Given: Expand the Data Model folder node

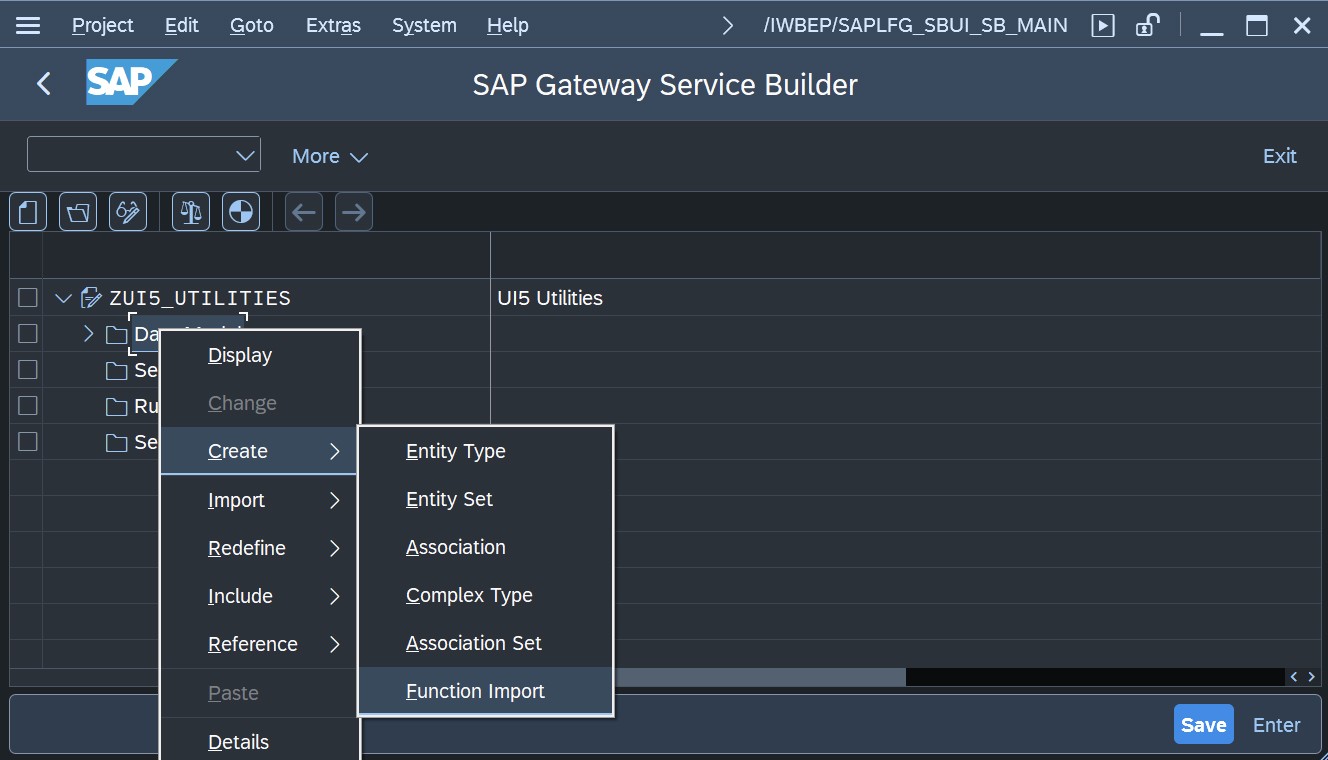Looking at the screenshot, I should [x=88, y=333].
